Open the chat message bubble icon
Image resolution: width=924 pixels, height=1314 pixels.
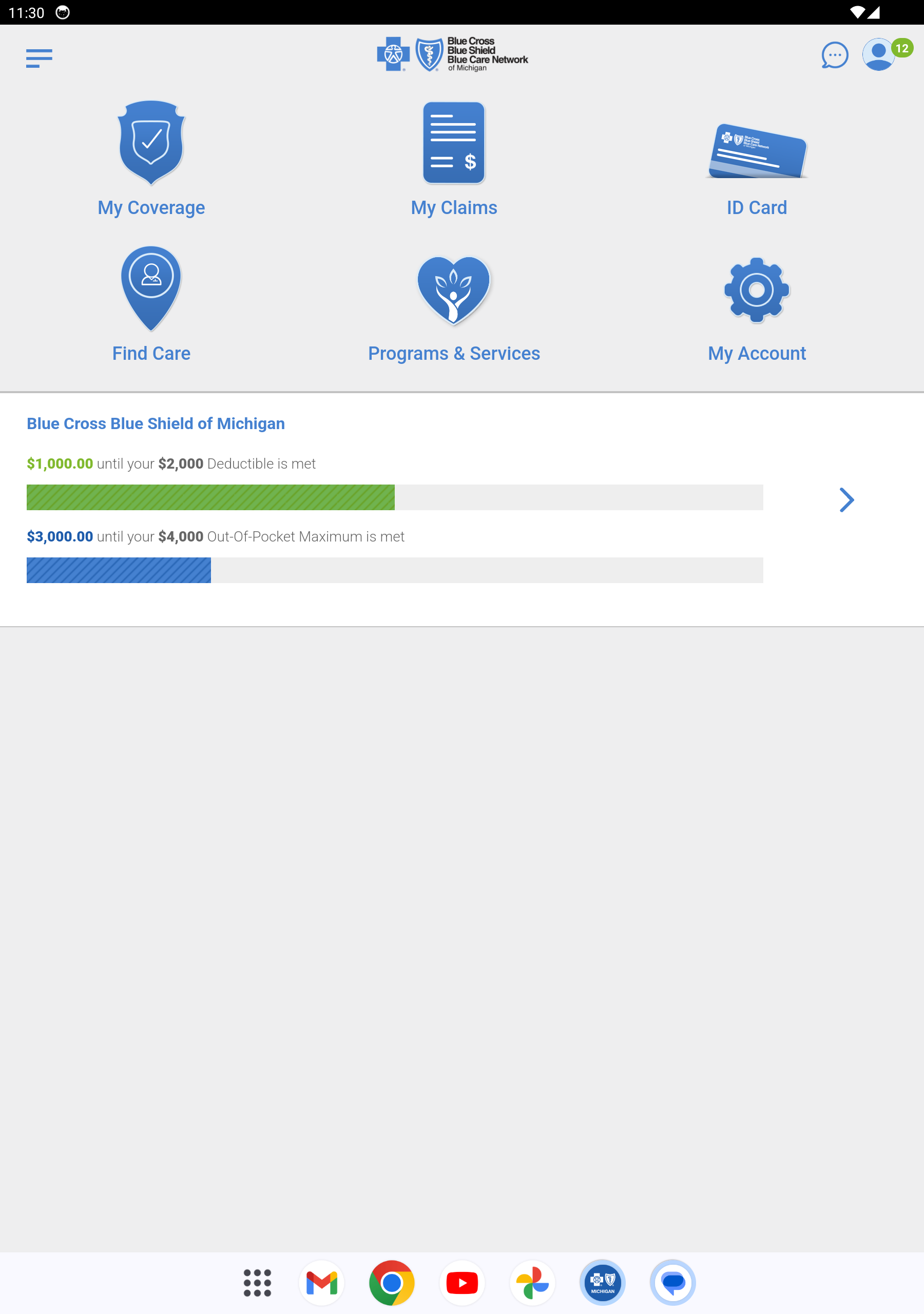[x=834, y=55]
